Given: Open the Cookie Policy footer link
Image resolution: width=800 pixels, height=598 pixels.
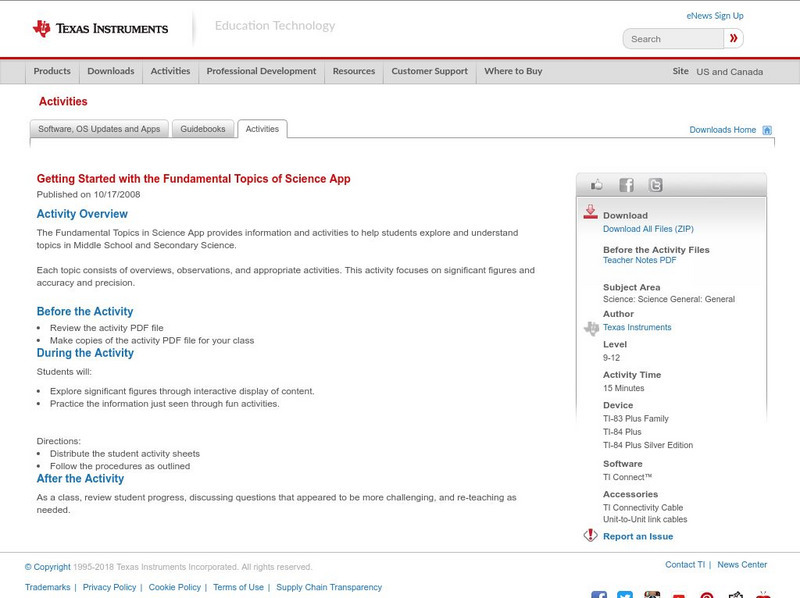Looking at the screenshot, I should (x=174, y=587).
